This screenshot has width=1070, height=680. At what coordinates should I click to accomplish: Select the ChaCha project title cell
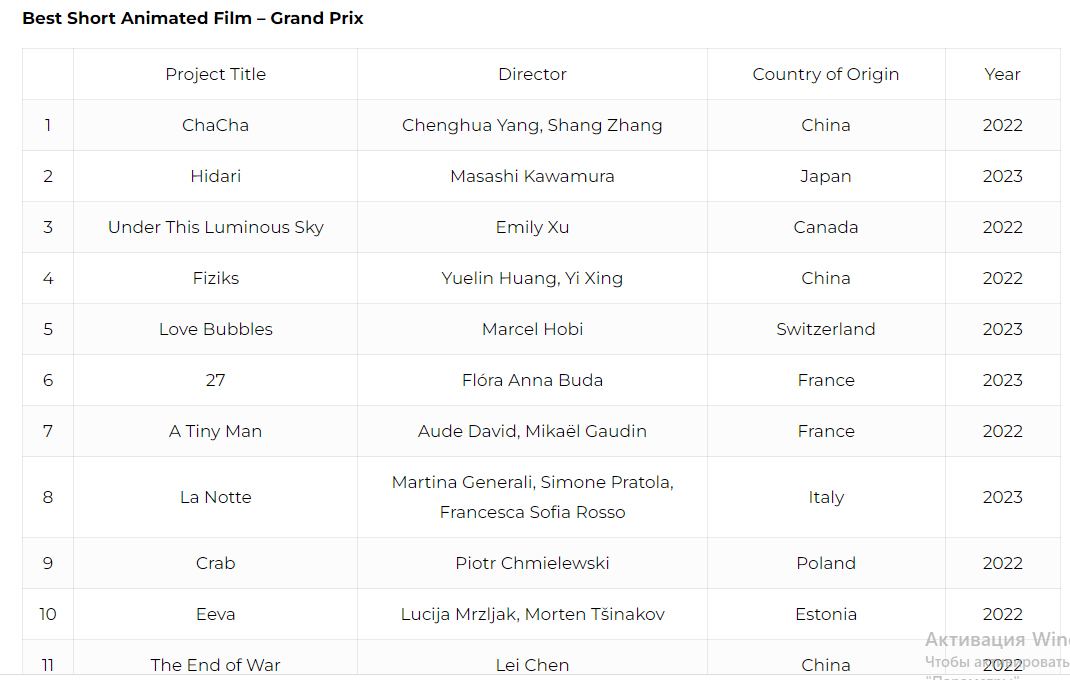pos(215,125)
